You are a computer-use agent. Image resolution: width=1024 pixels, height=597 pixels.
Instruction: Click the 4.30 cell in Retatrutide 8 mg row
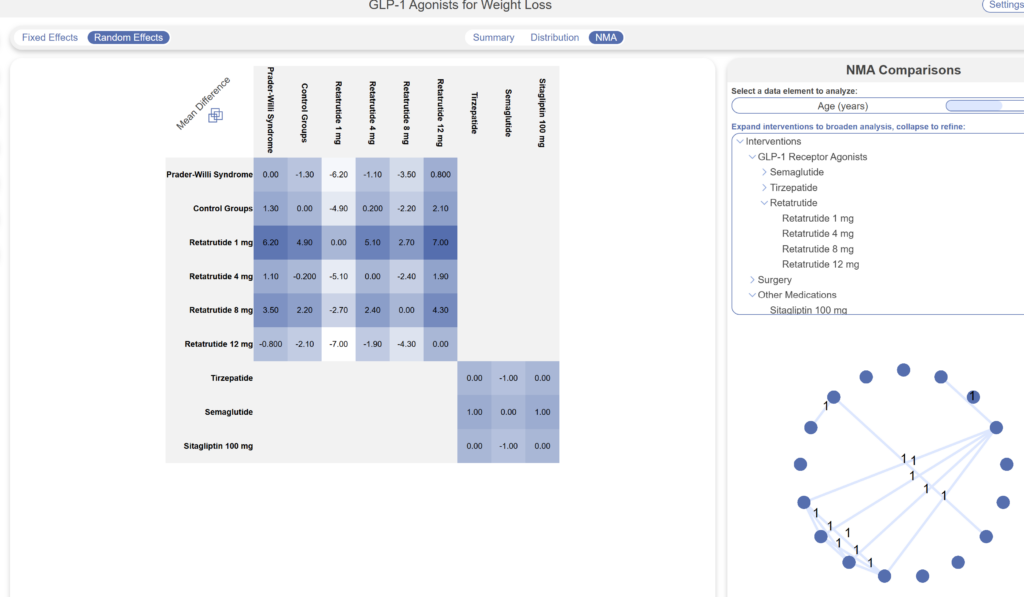440,310
